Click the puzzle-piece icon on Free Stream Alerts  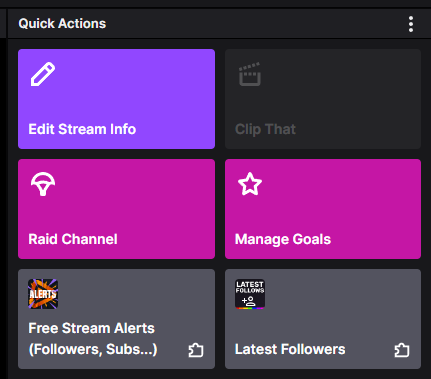click(196, 350)
